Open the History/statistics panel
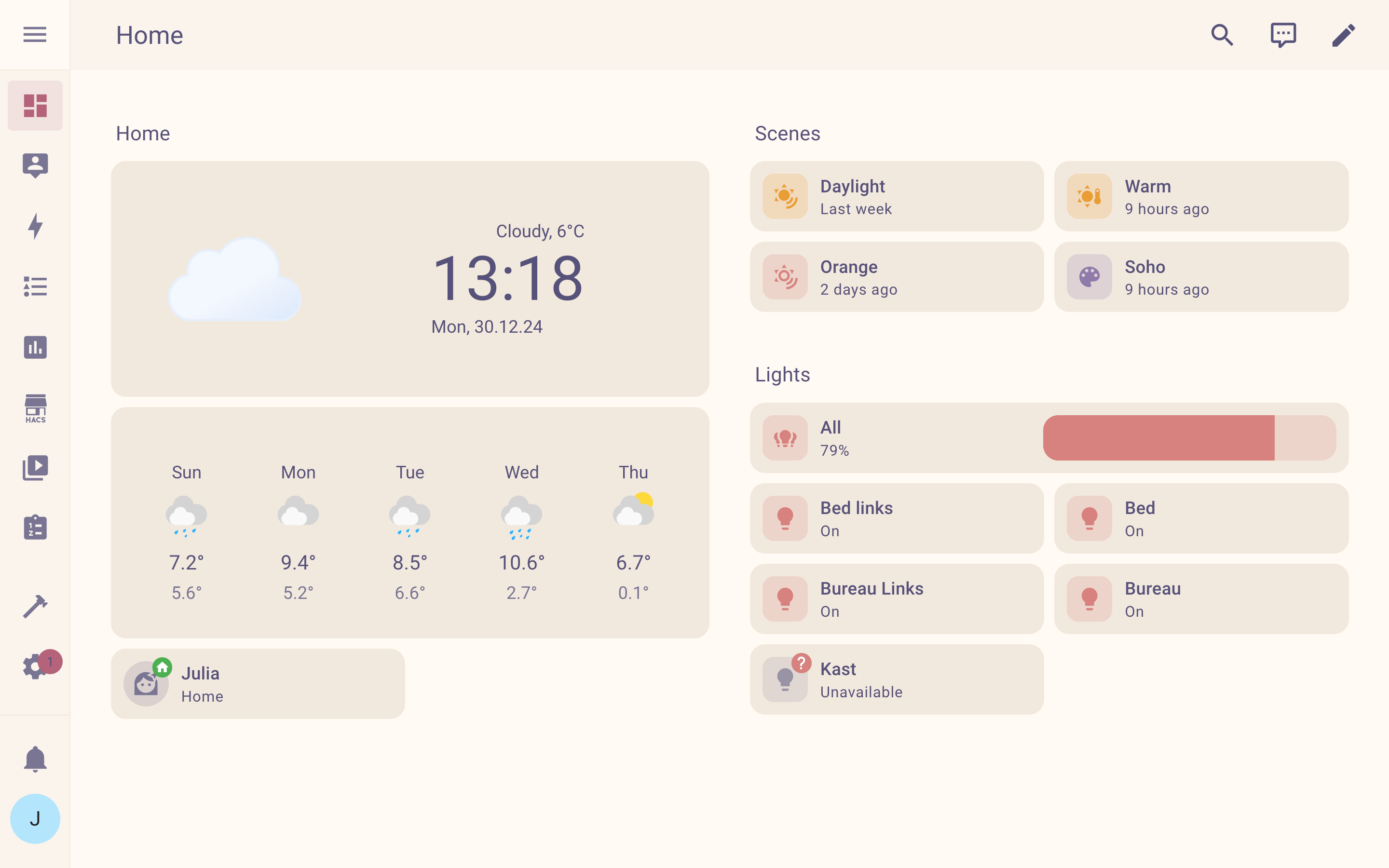This screenshot has height=868, width=1389. point(35,347)
